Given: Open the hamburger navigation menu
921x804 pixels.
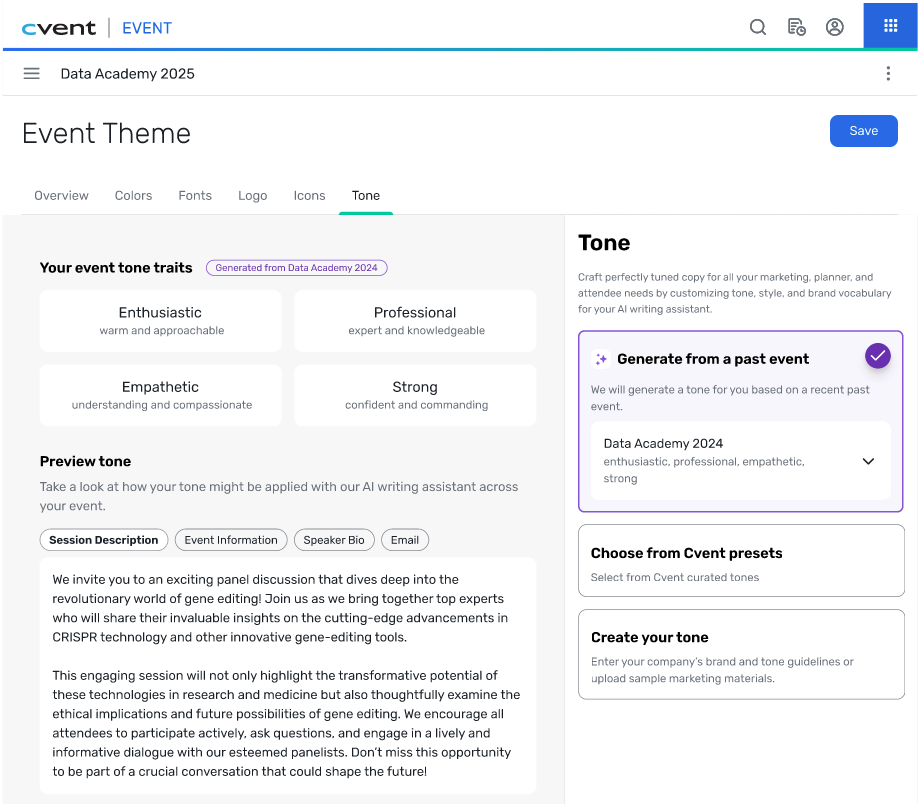Looking at the screenshot, I should pos(32,73).
